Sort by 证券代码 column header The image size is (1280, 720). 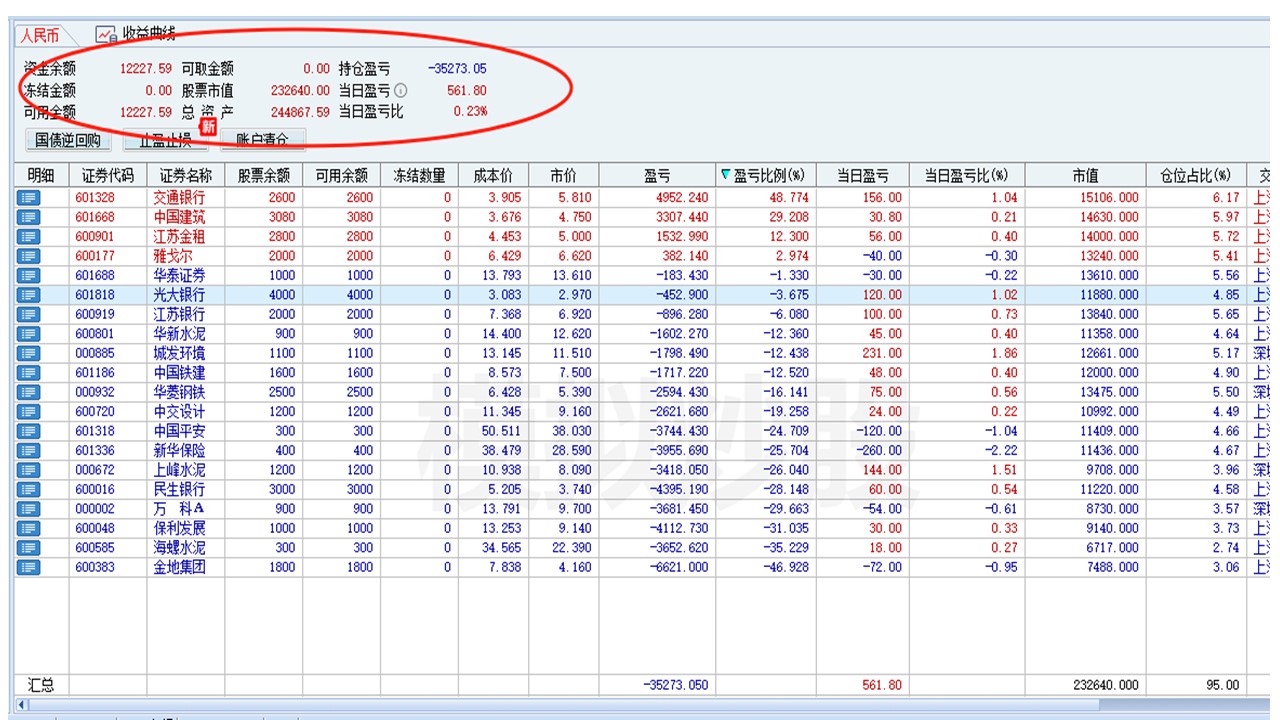pos(107,176)
